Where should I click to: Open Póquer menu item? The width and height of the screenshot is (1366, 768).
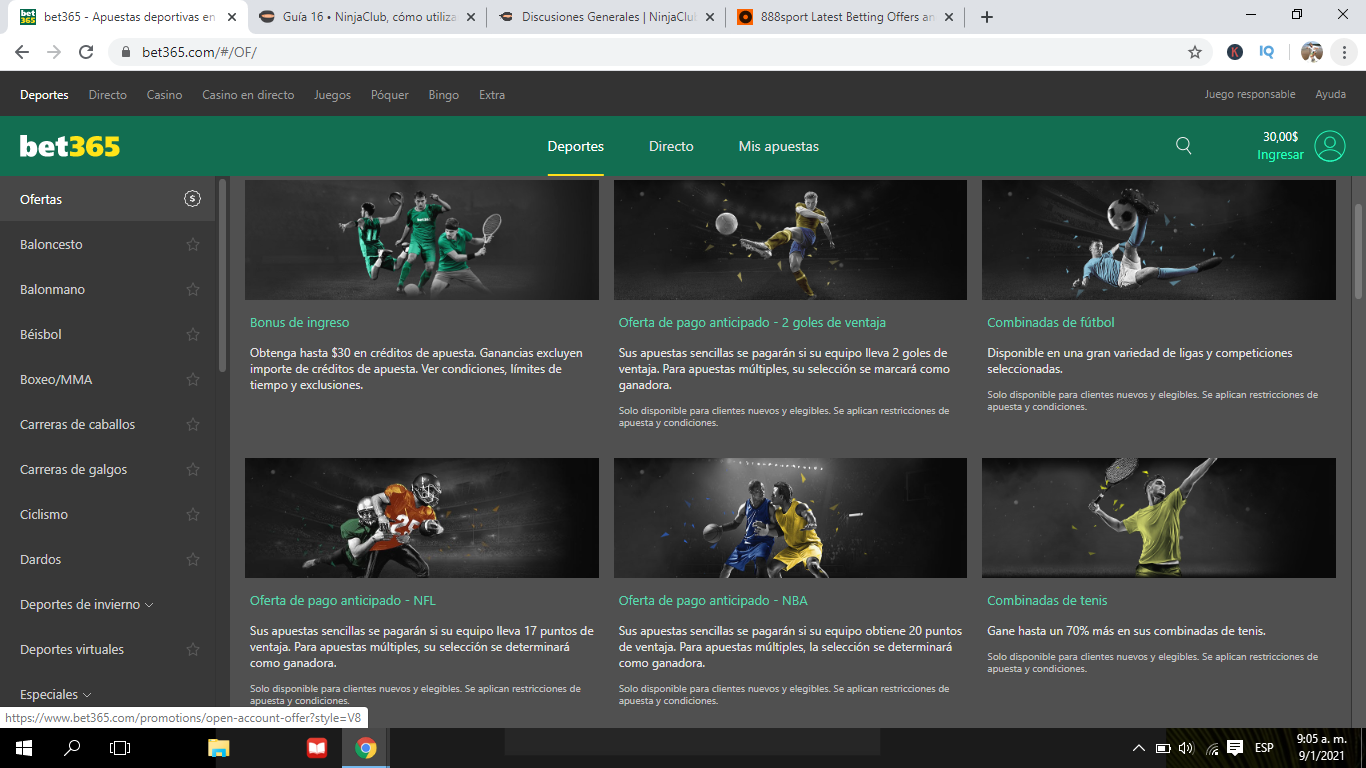[x=390, y=95]
